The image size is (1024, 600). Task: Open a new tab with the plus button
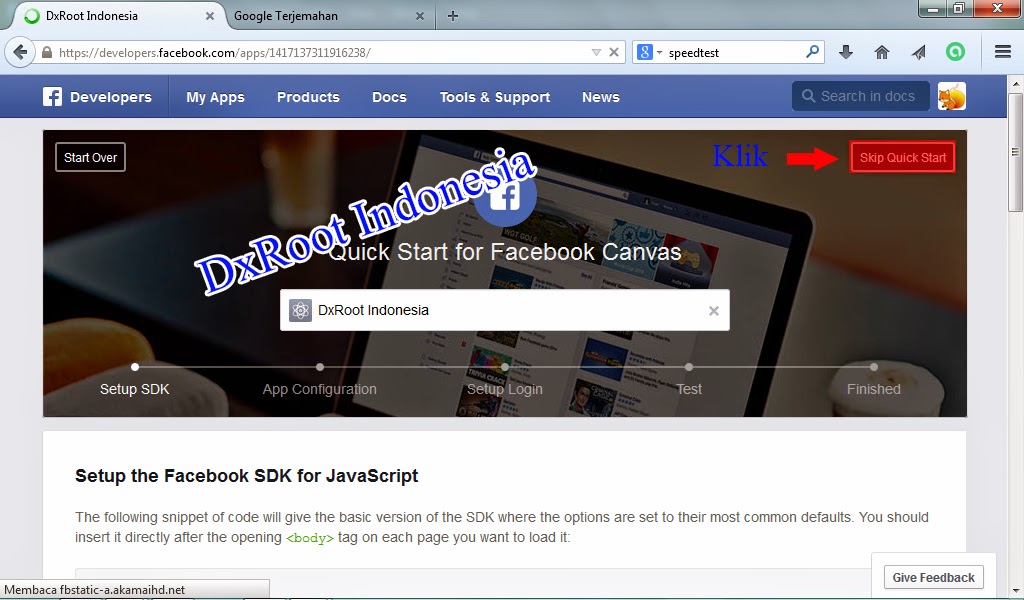coord(453,16)
